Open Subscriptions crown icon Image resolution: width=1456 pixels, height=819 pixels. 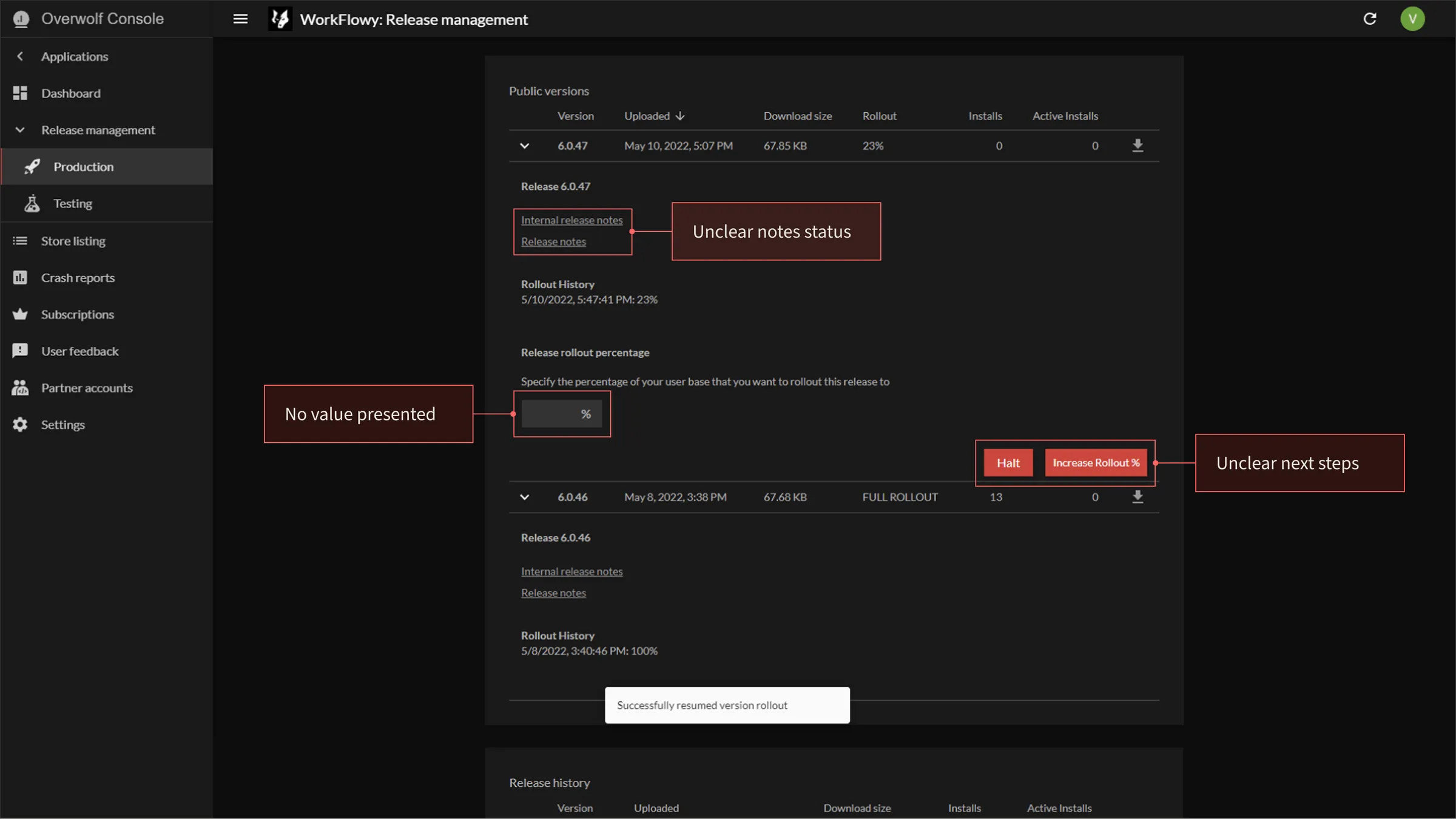coord(20,314)
